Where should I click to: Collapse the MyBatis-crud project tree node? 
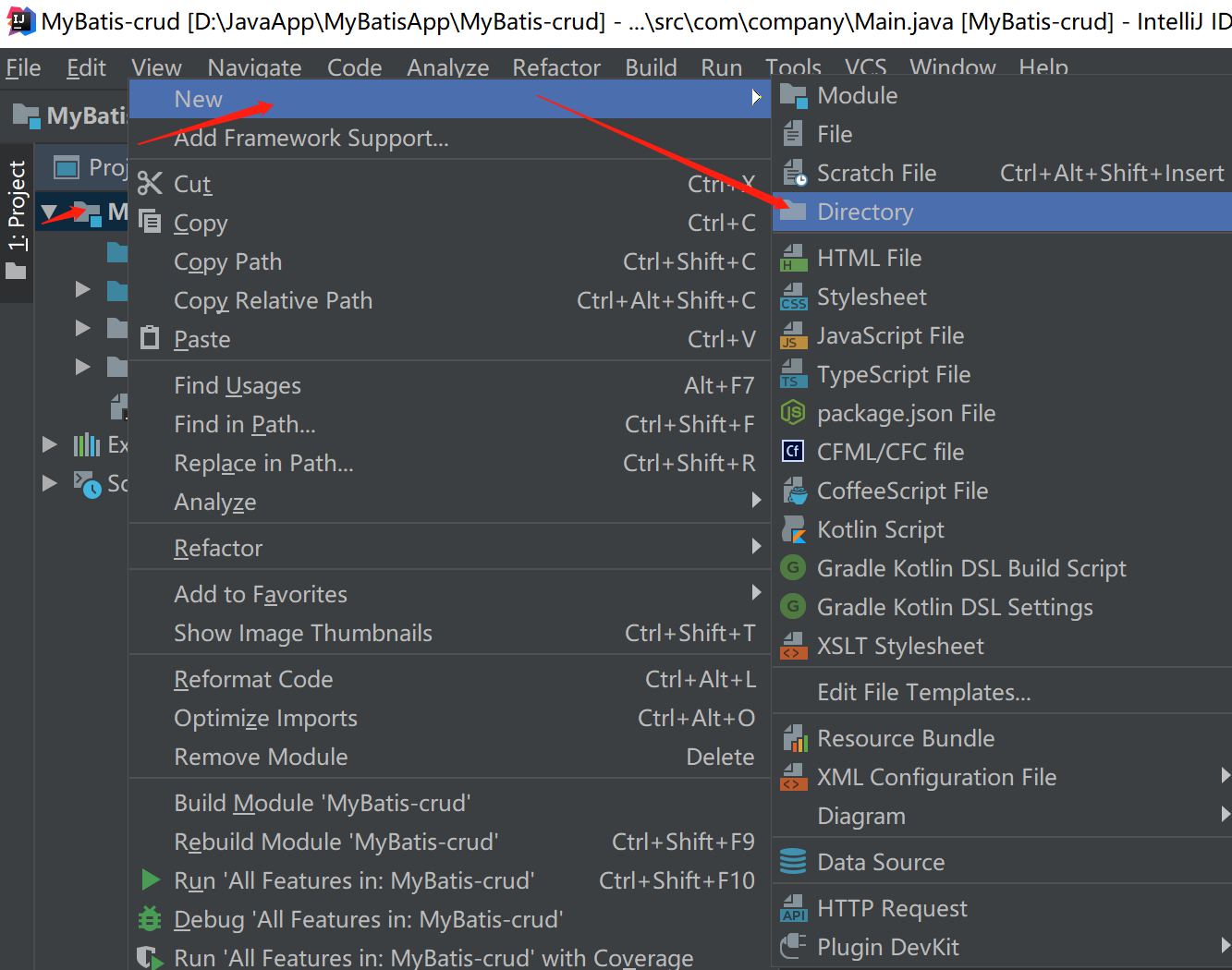(51, 212)
